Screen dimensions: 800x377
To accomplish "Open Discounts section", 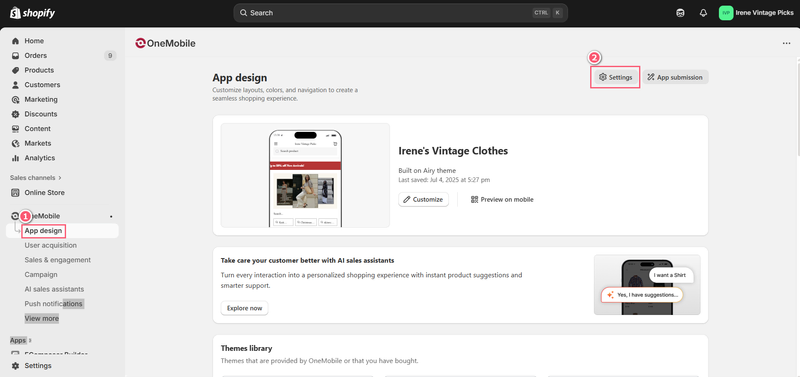I will click(x=41, y=114).
